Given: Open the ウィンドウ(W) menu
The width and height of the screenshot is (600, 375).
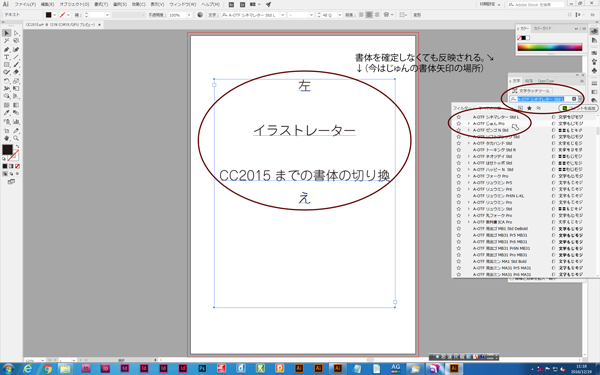Looking at the screenshot, I should [x=183, y=5].
